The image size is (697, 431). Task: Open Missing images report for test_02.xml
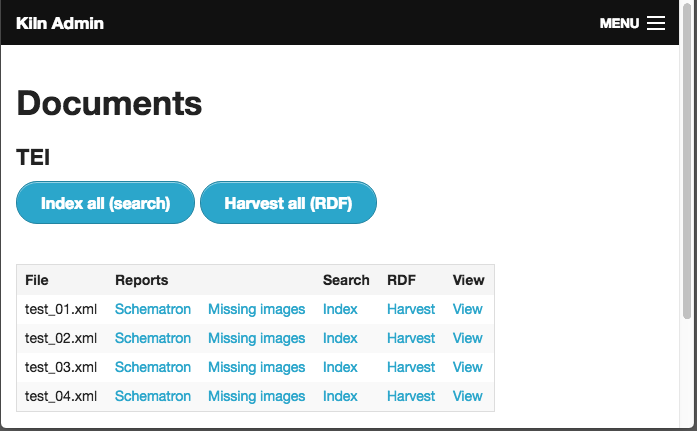[x=256, y=339]
